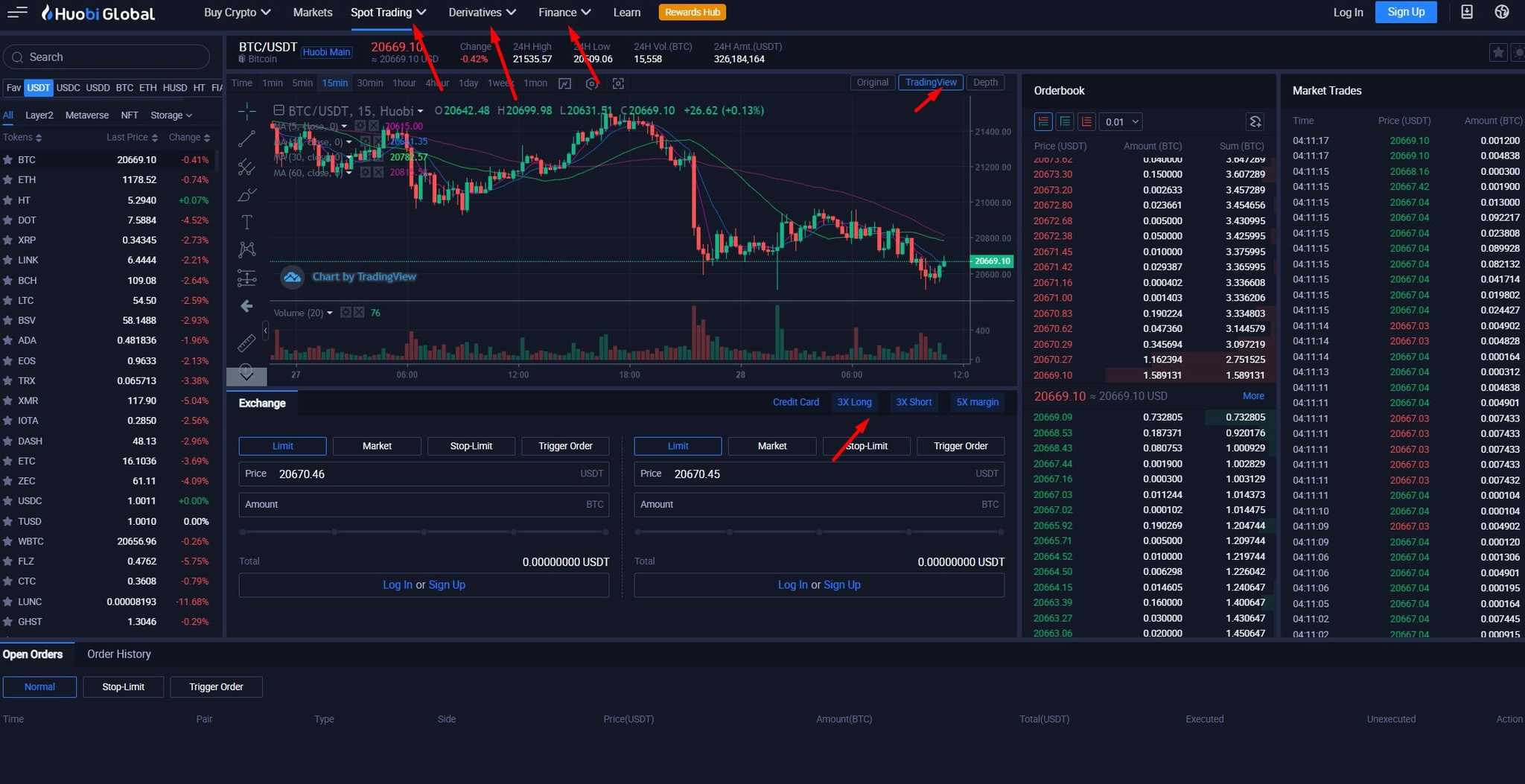
Task: Remove the Volume (20) indicator
Action: point(359,313)
